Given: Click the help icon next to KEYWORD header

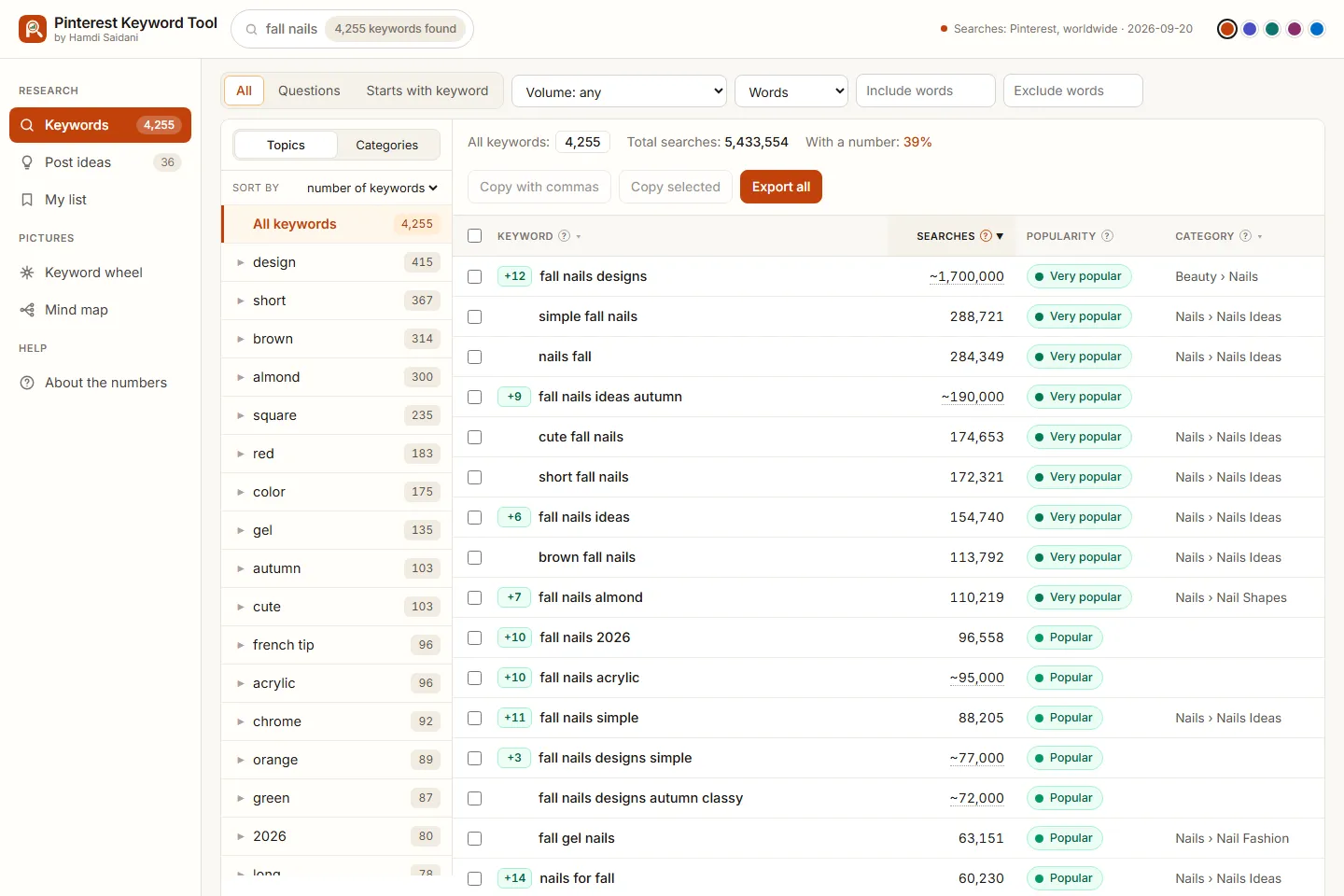Looking at the screenshot, I should (564, 236).
